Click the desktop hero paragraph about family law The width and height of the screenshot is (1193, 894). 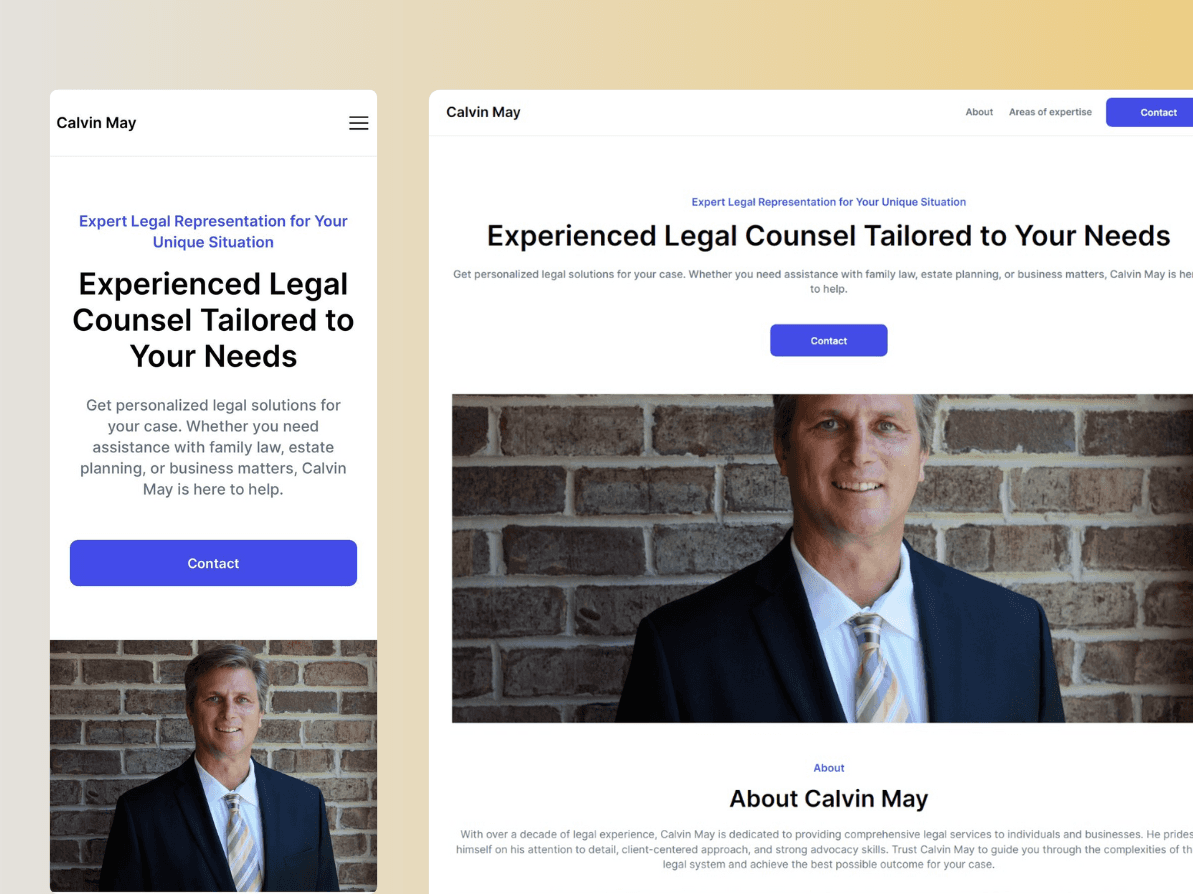(x=823, y=282)
